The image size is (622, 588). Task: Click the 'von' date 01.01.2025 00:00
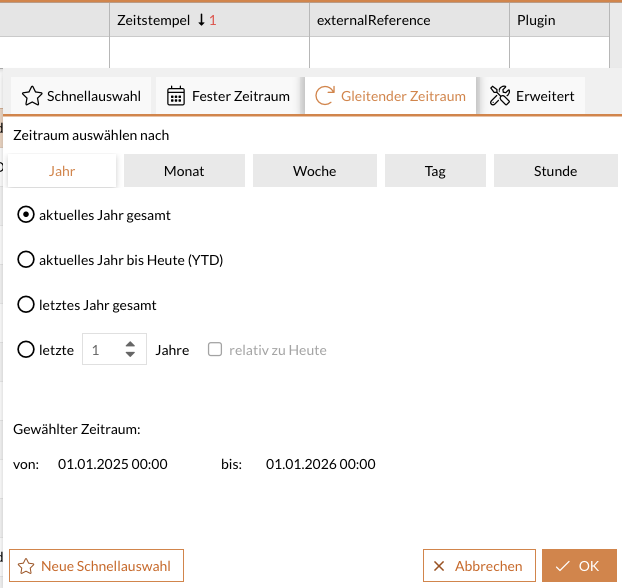[113, 464]
